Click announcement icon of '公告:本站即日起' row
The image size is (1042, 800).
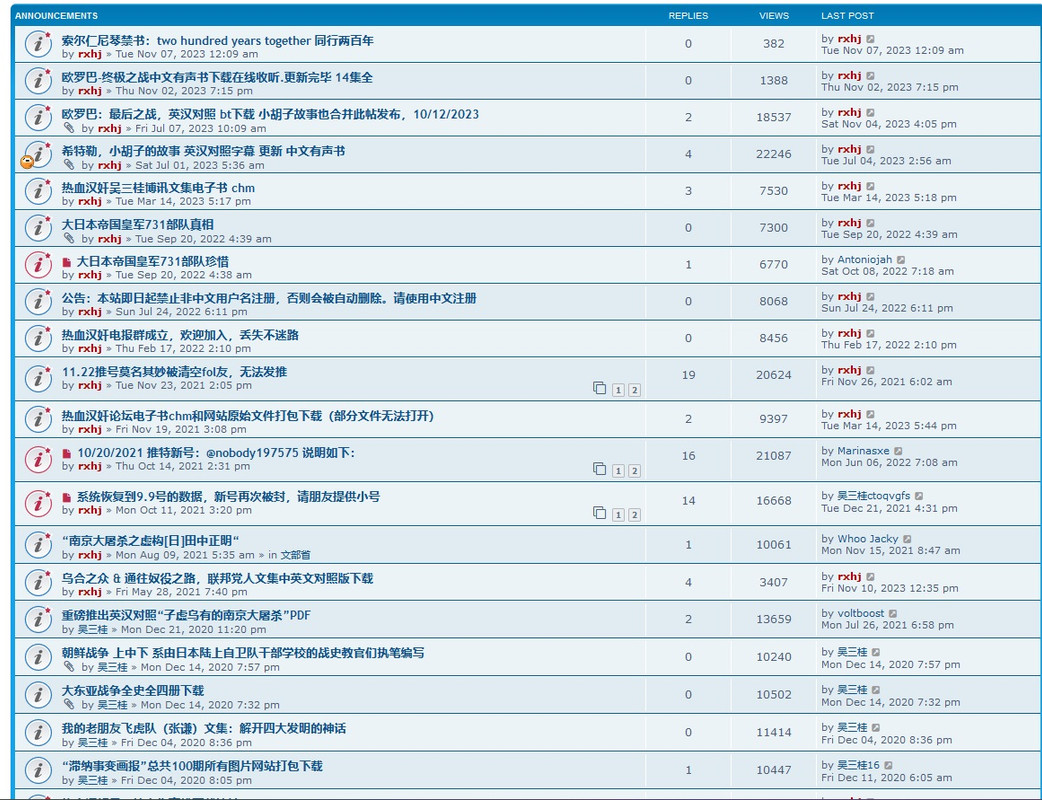pyautogui.click(x=39, y=302)
